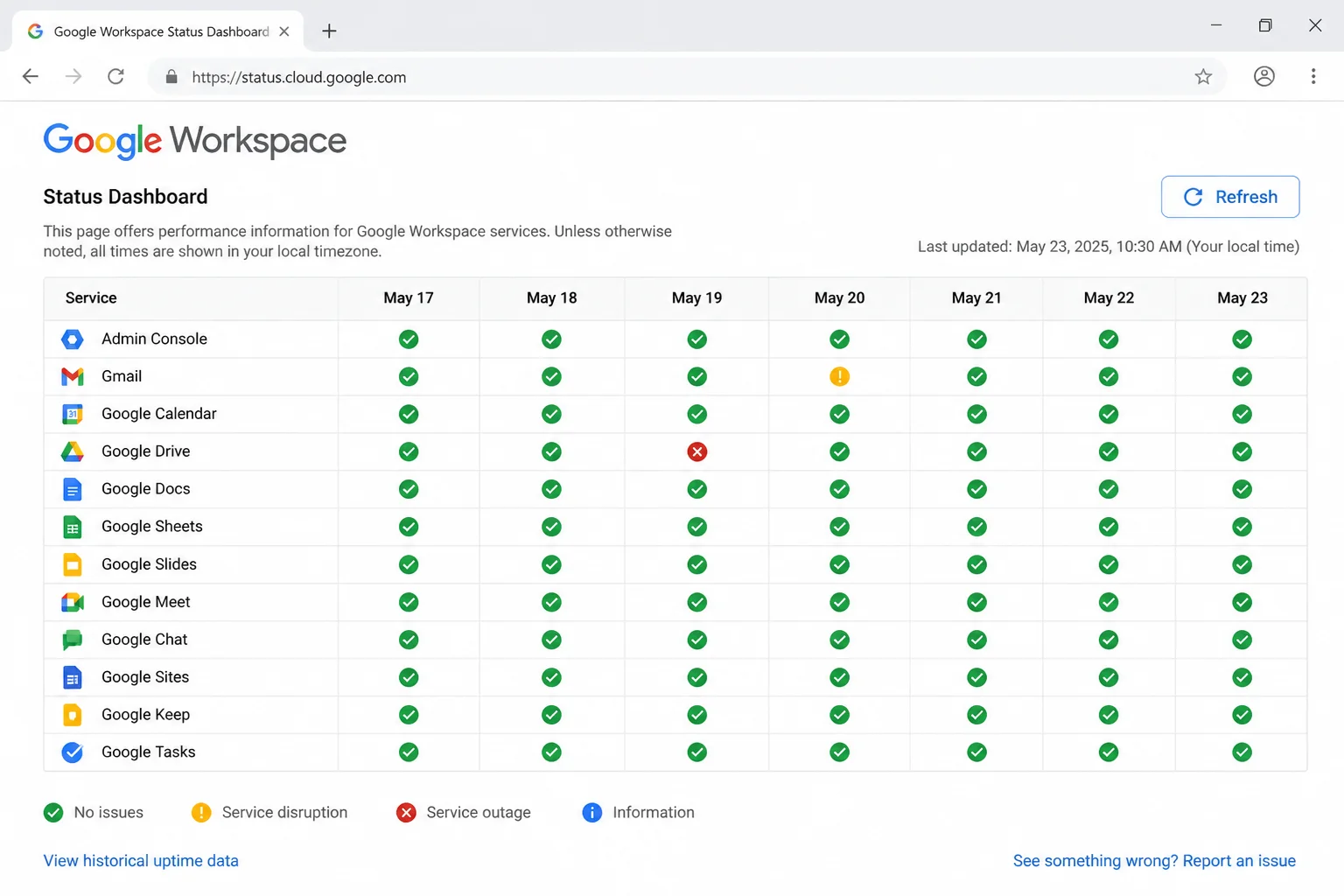Click the Service outage legend icon
The image size is (1344, 896).
406,813
